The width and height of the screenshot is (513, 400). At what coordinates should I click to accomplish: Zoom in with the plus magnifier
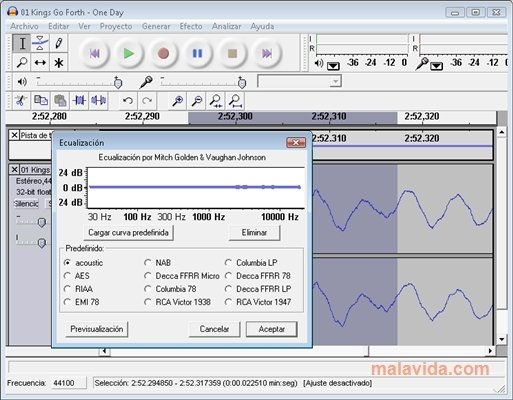(x=177, y=100)
